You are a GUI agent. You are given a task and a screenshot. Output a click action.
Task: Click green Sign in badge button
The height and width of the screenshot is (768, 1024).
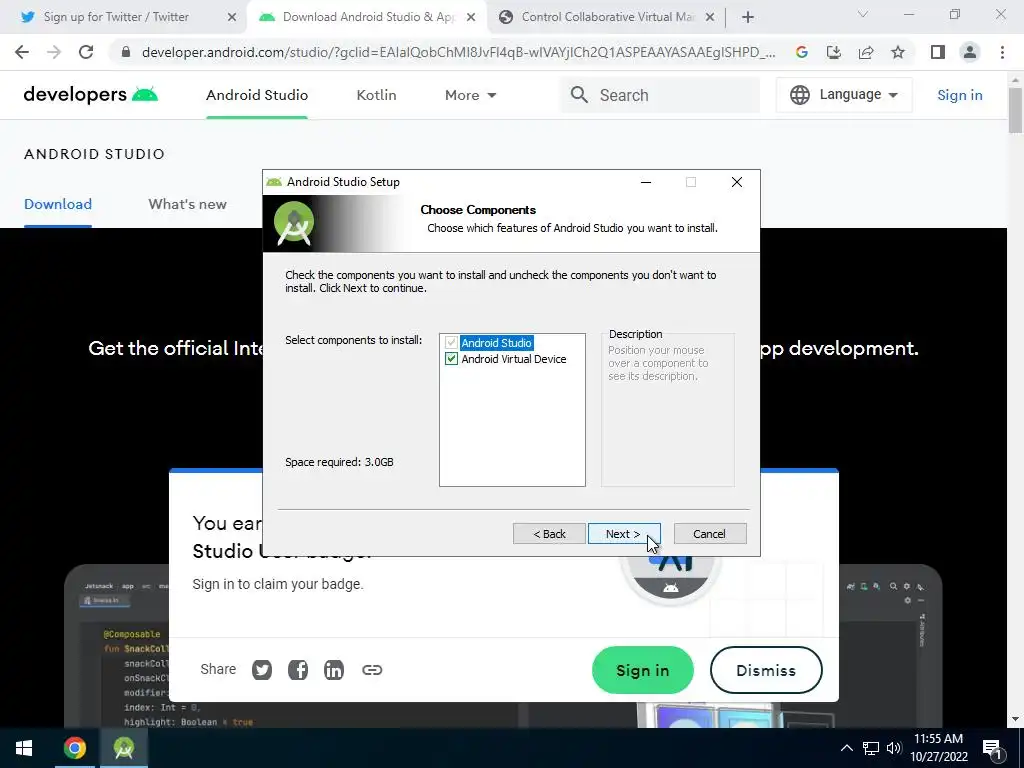[643, 670]
